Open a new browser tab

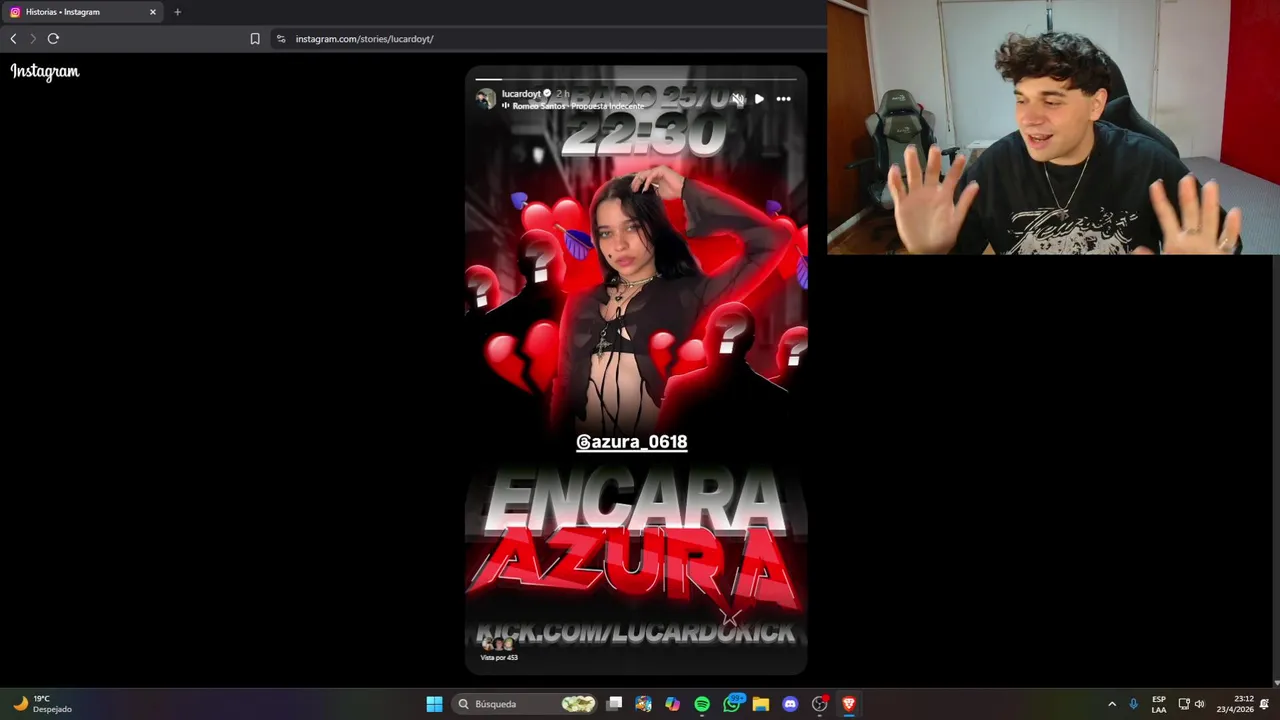(x=177, y=12)
